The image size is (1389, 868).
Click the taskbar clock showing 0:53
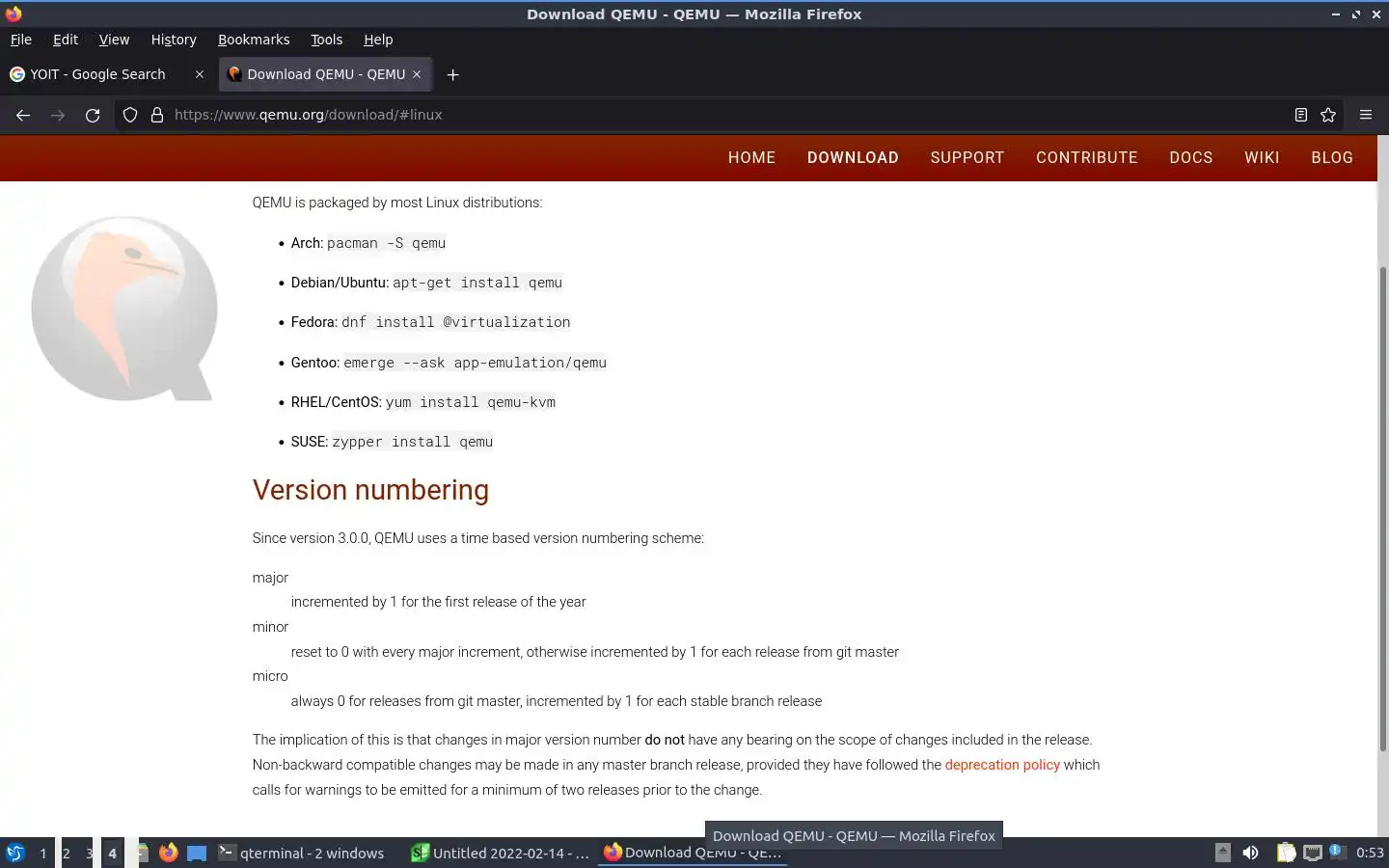pos(1370,853)
